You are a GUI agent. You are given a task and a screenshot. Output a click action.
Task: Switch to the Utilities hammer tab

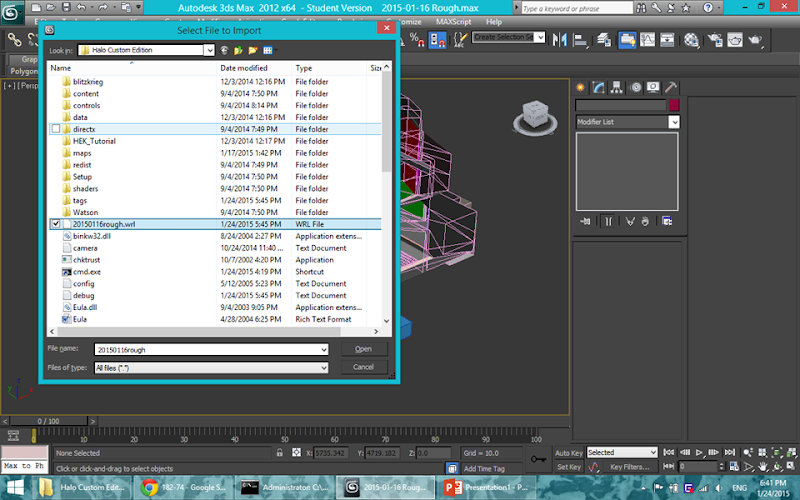(x=671, y=88)
